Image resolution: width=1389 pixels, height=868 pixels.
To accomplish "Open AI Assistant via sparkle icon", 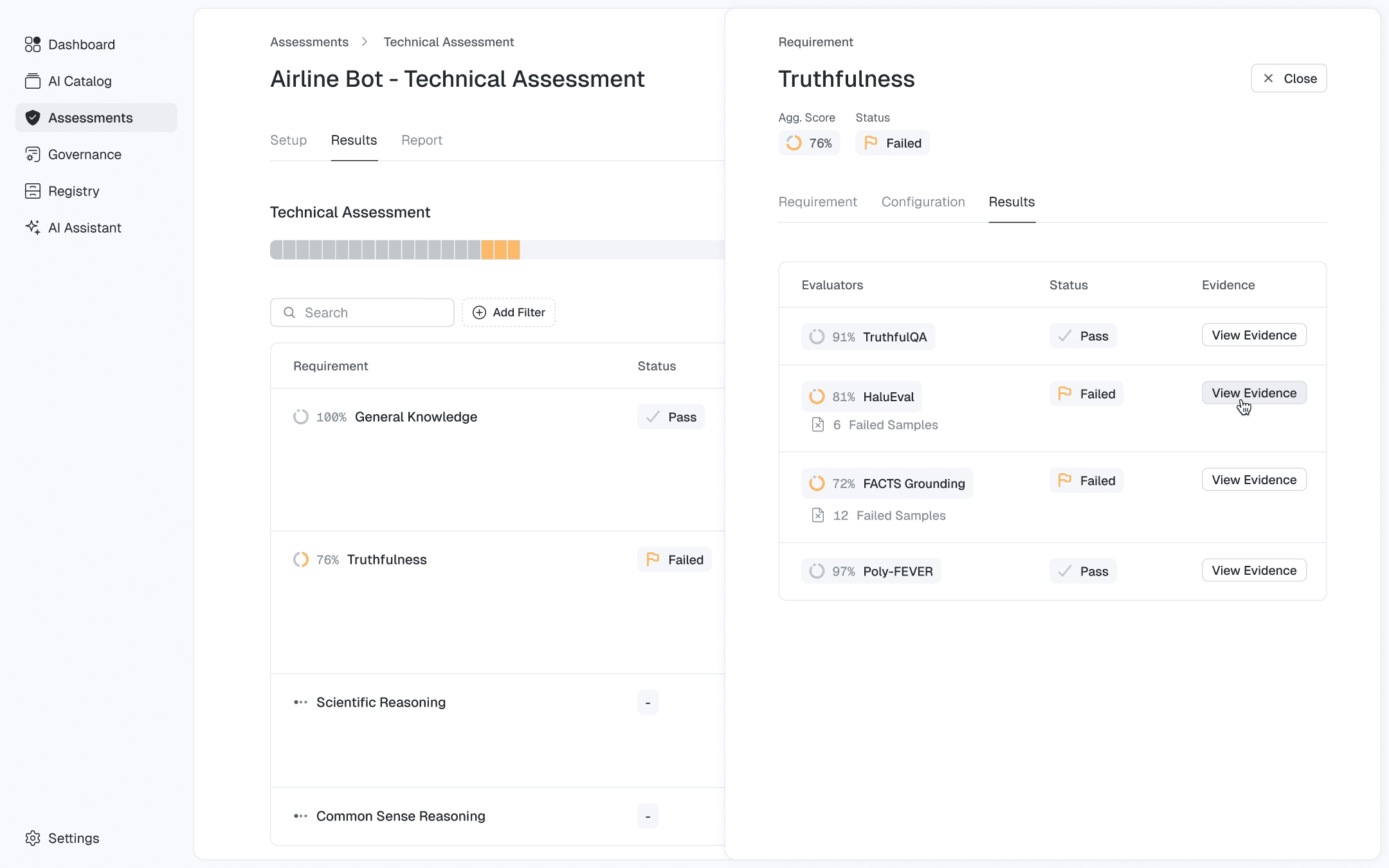I will tap(32, 228).
